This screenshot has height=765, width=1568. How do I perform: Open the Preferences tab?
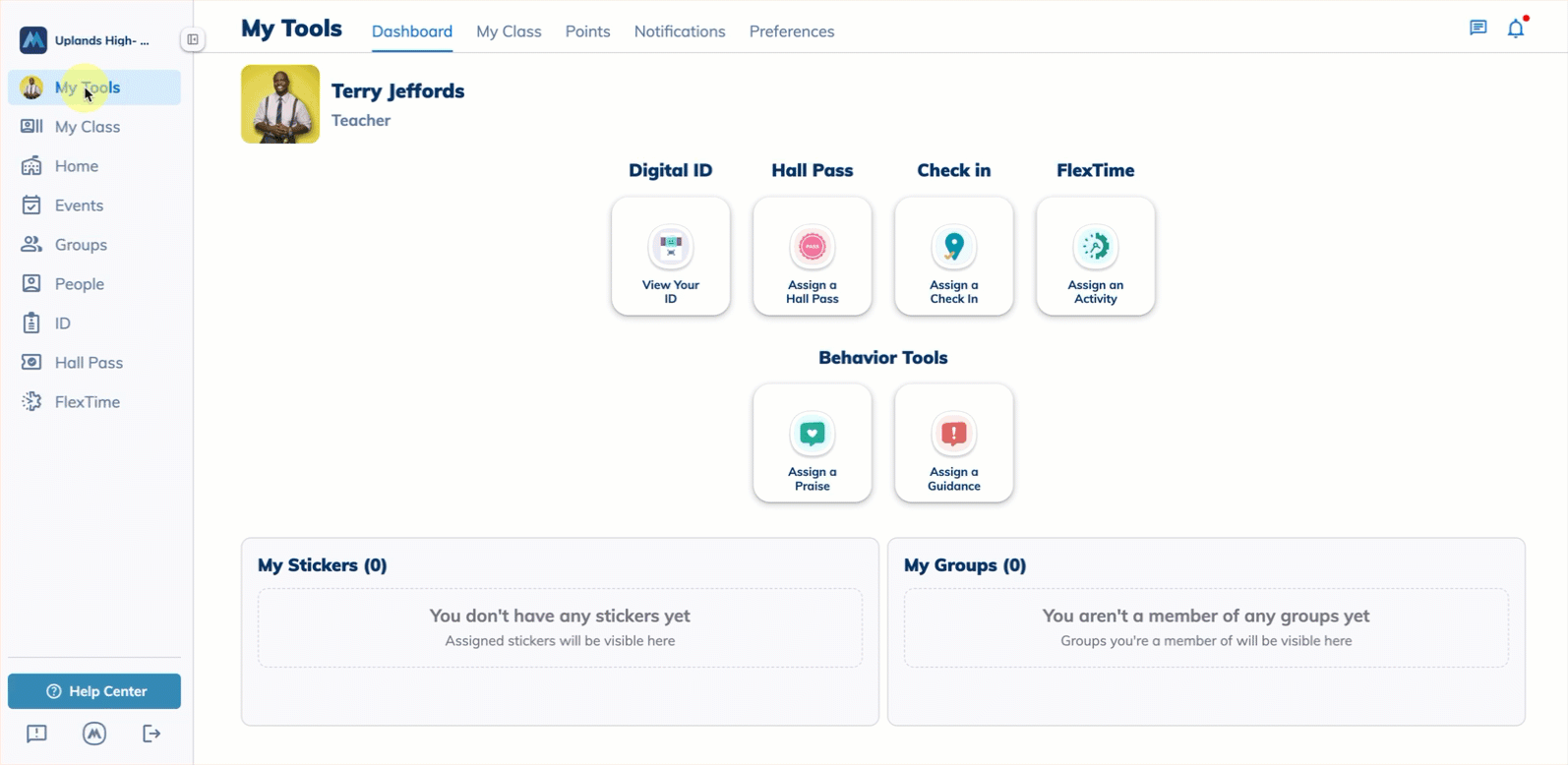(x=792, y=31)
